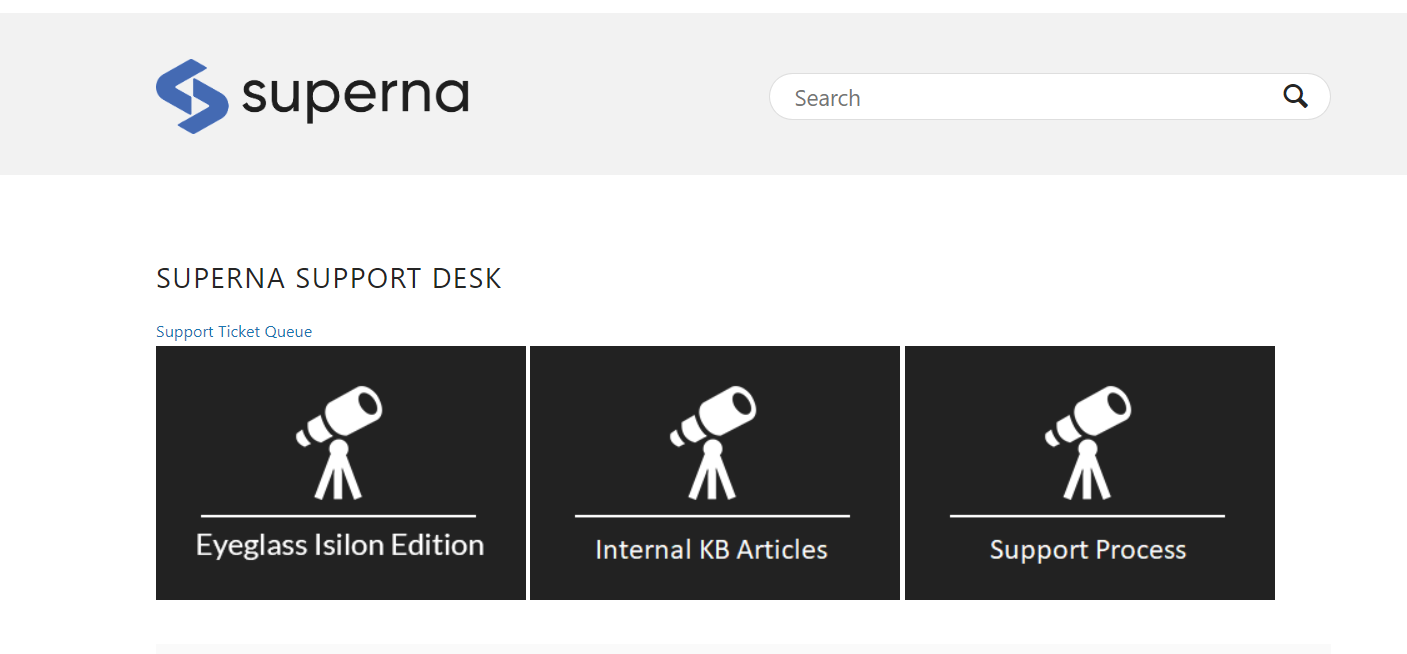Image resolution: width=1407 pixels, height=654 pixels.
Task: Click the blue Superna logo mark
Action: [191, 96]
